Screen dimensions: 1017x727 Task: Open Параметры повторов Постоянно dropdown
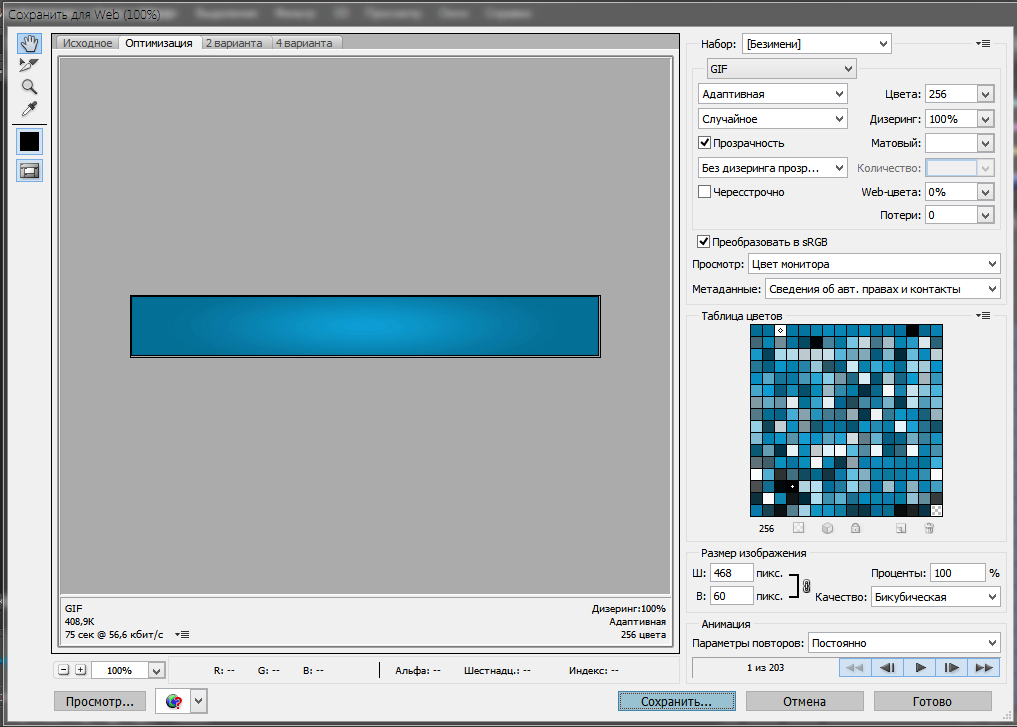[x=904, y=643]
